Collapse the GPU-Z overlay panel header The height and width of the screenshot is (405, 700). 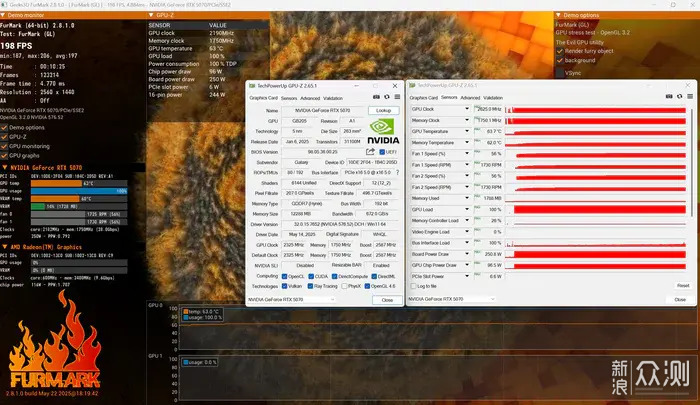click(x=151, y=15)
